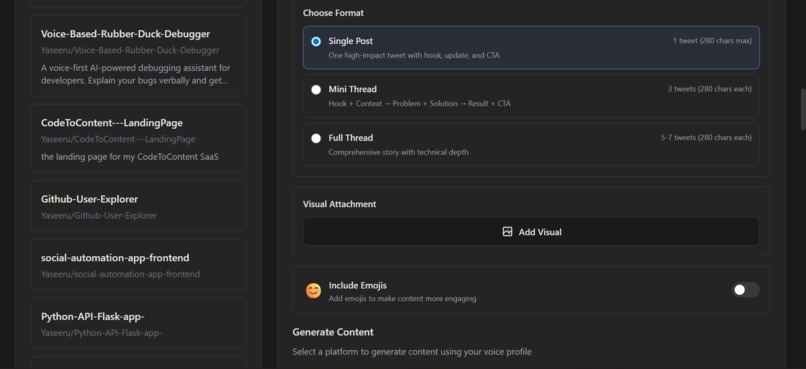Select the CodeToContent---LandingPage repository title
Screen dimensions: 806x369
112,123
